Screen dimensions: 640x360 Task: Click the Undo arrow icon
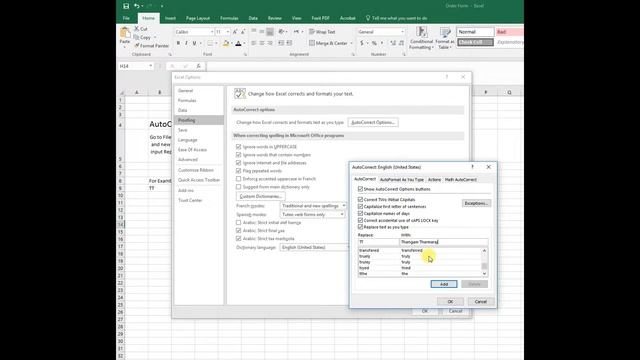point(136,6)
